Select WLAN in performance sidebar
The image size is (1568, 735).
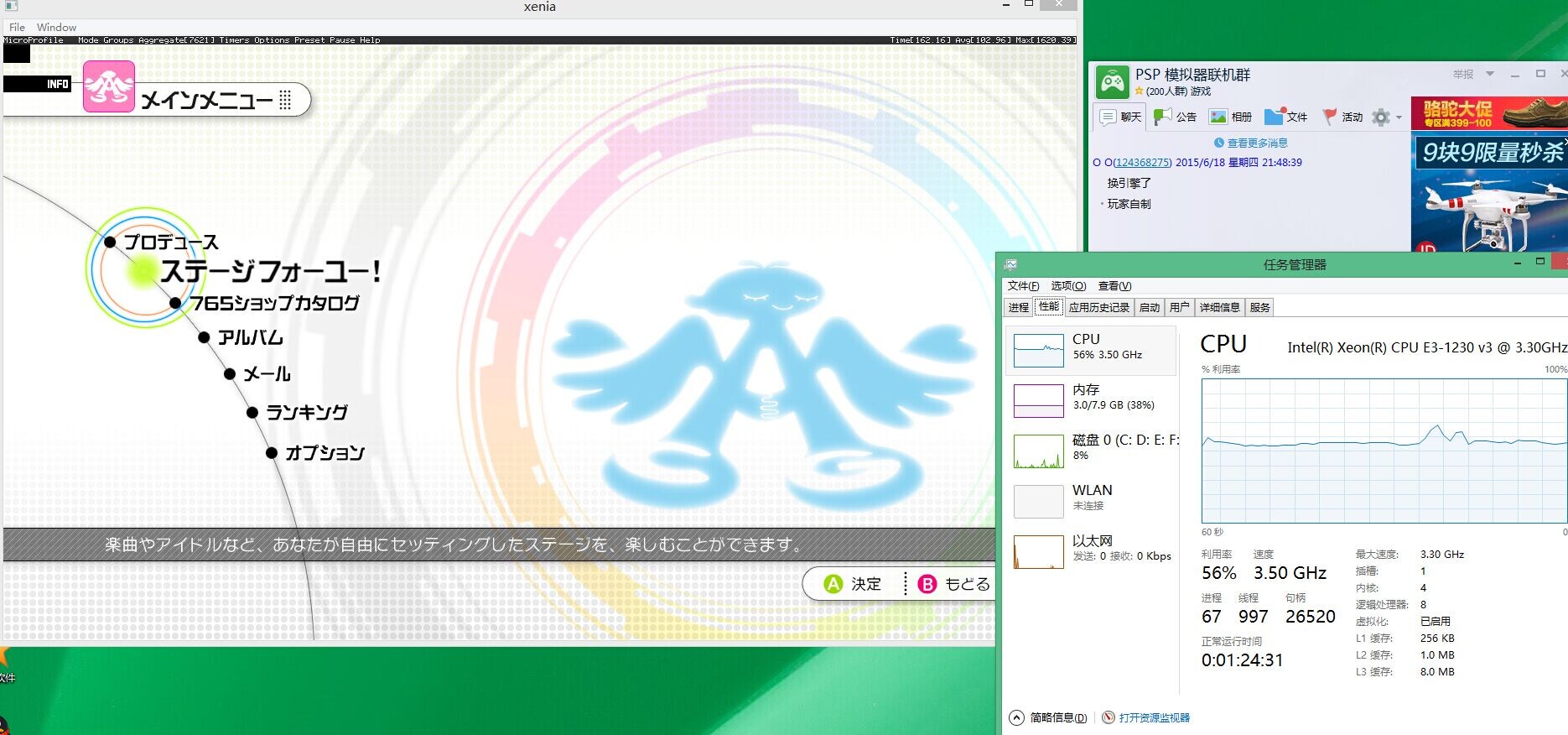[1091, 501]
